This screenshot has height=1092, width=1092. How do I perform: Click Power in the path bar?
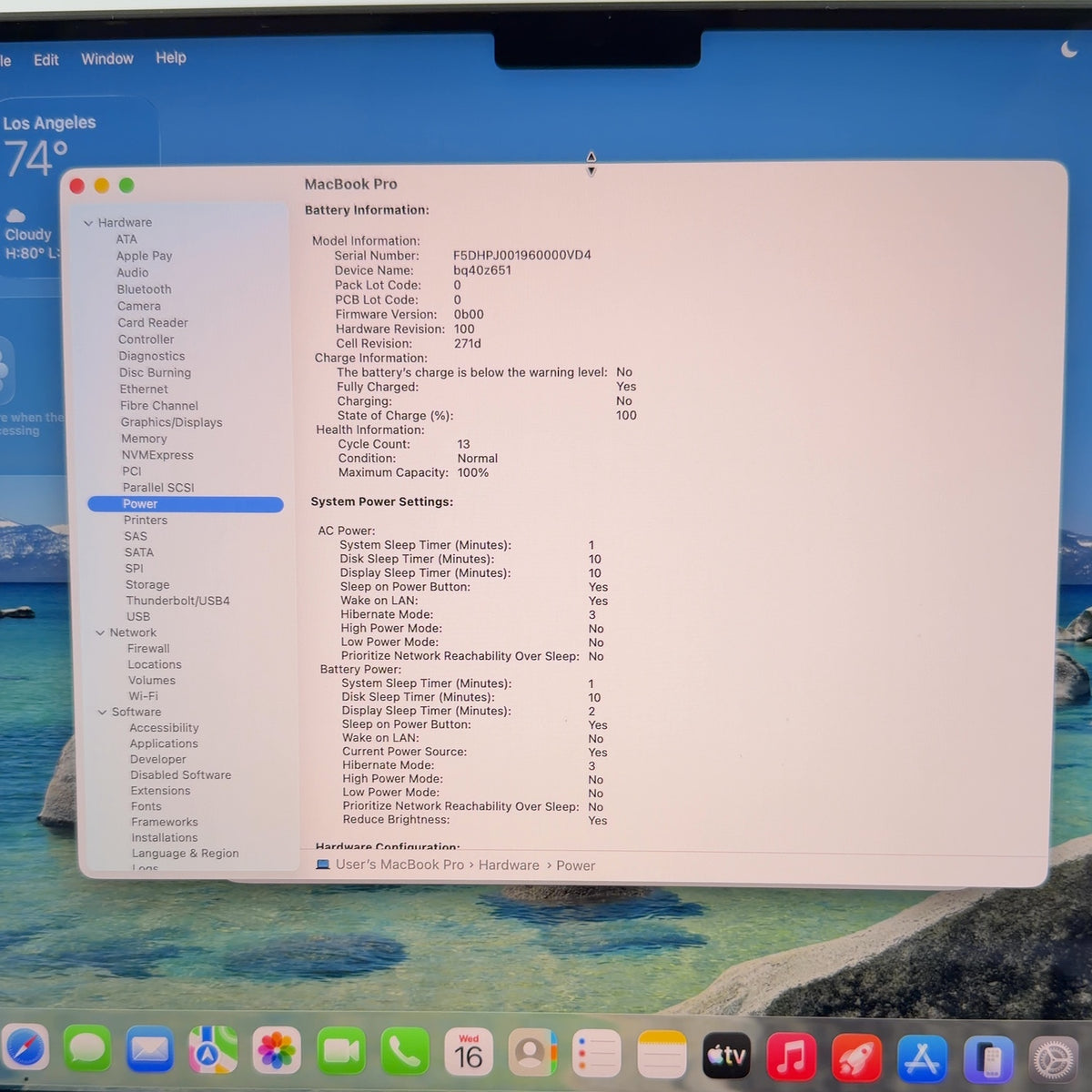(x=575, y=865)
